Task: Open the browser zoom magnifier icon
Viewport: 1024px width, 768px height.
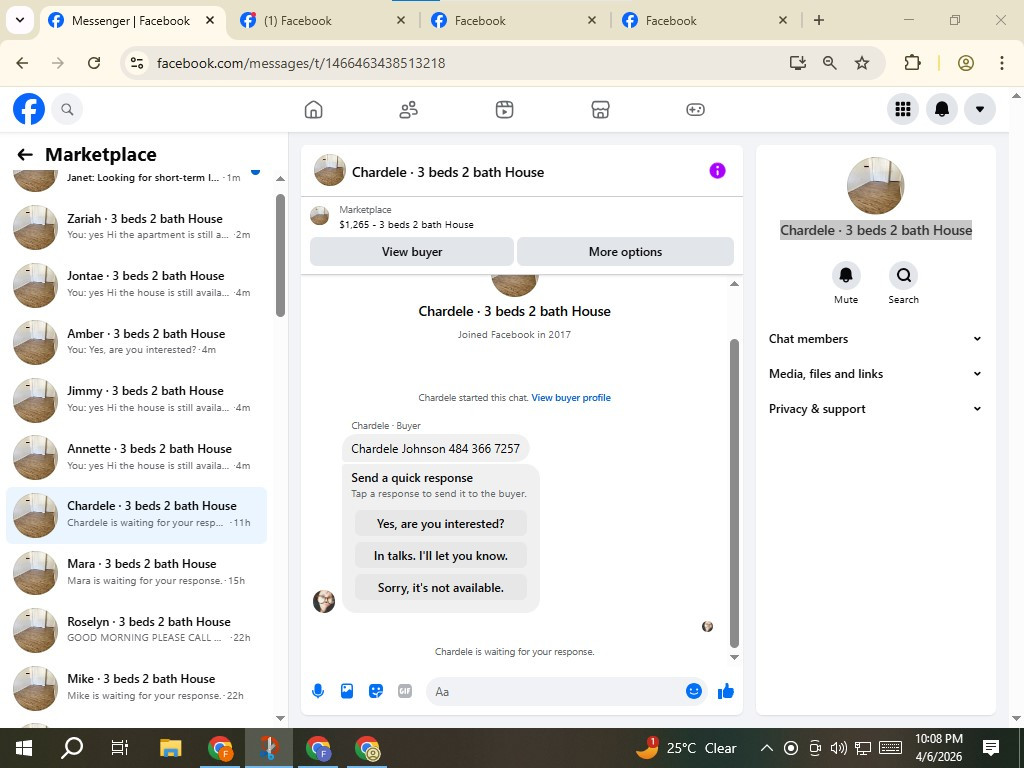Action: click(x=829, y=63)
